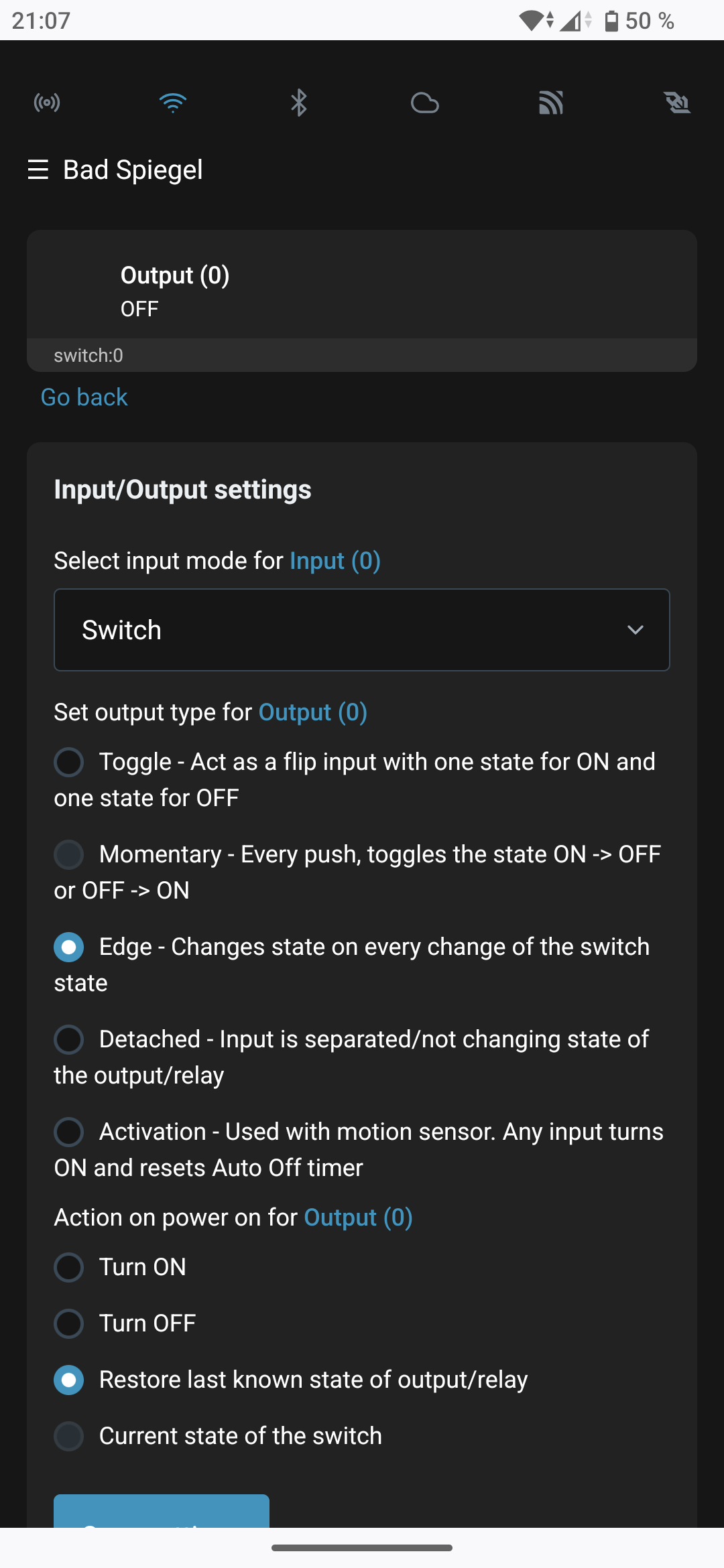Image resolution: width=724 pixels, height=1568 pixels.
Task: Tap the RSS-style feed icon
Action: 550,103
